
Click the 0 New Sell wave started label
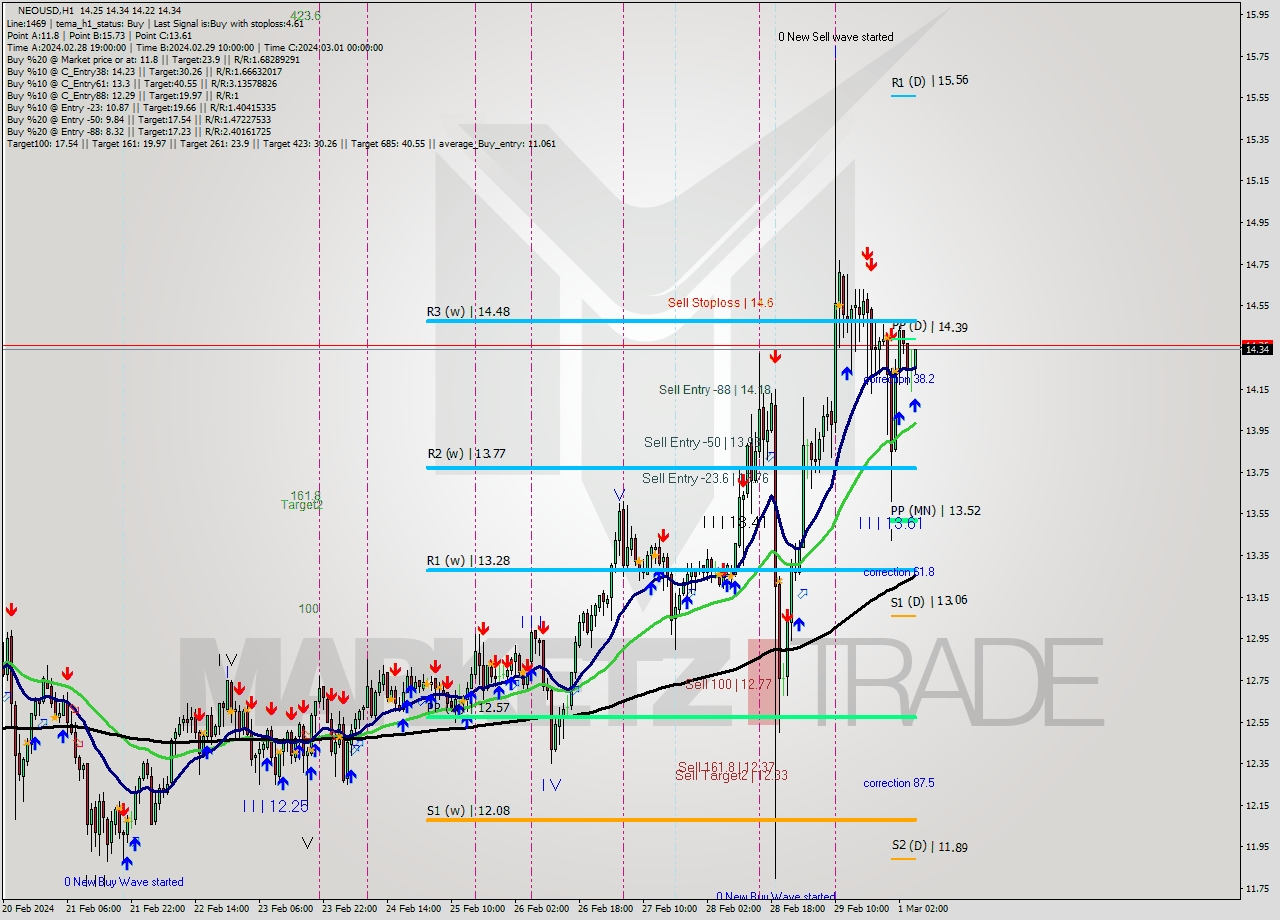pos(836,37)
